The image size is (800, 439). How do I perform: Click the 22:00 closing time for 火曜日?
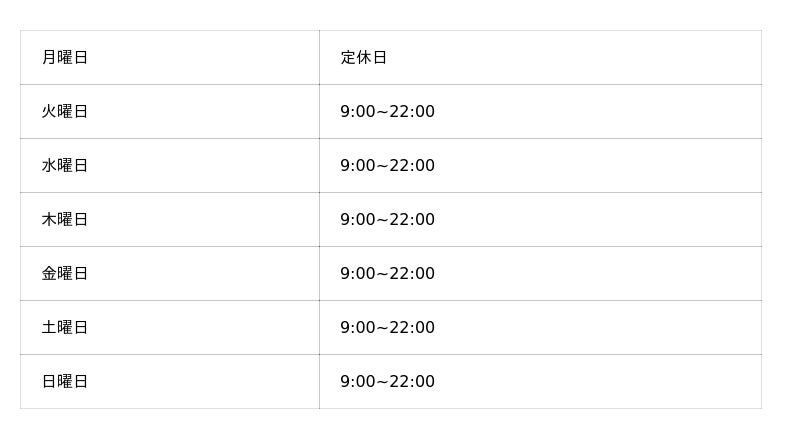tap(412, 112)
